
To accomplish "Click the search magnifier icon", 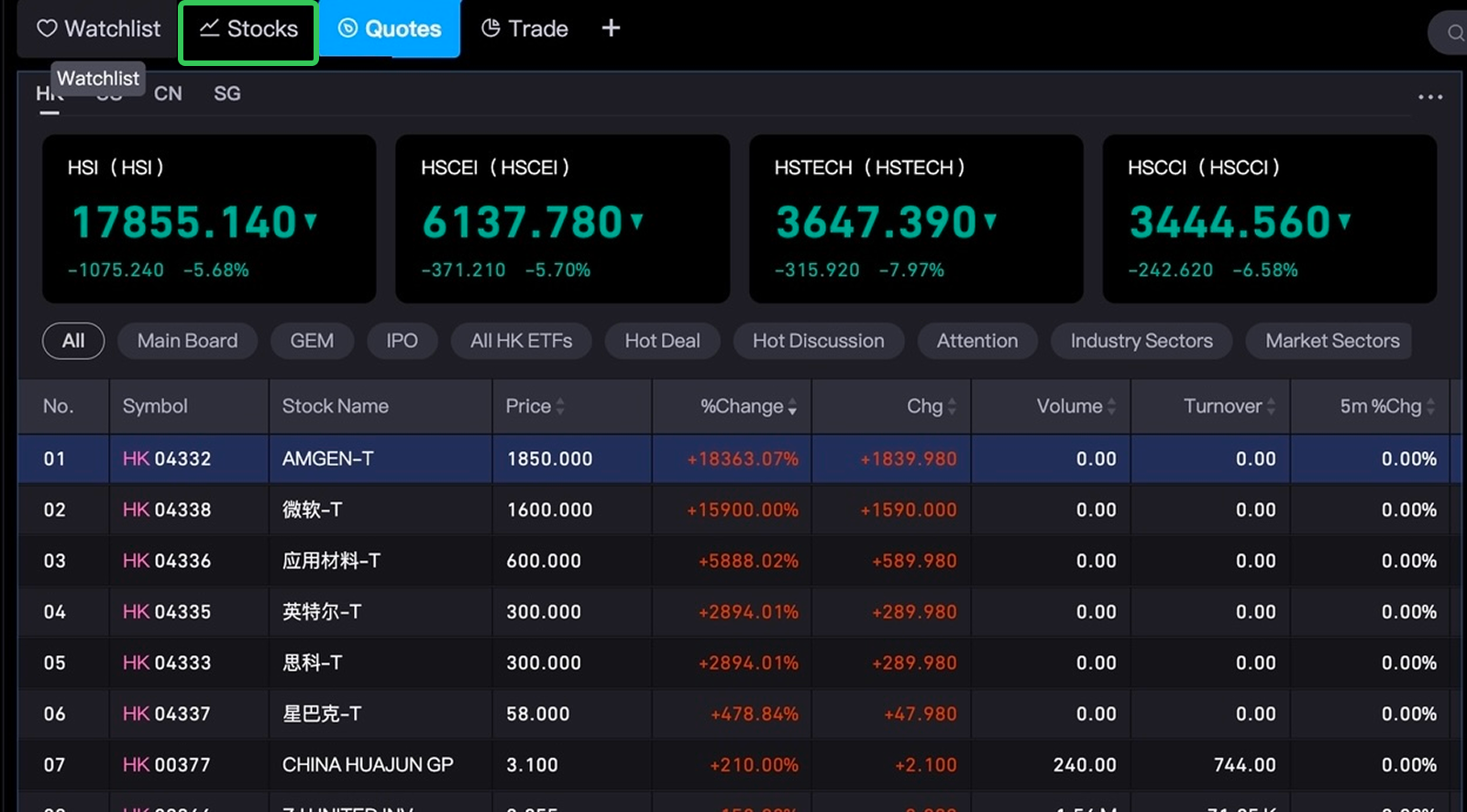I will coord(1454,34).
